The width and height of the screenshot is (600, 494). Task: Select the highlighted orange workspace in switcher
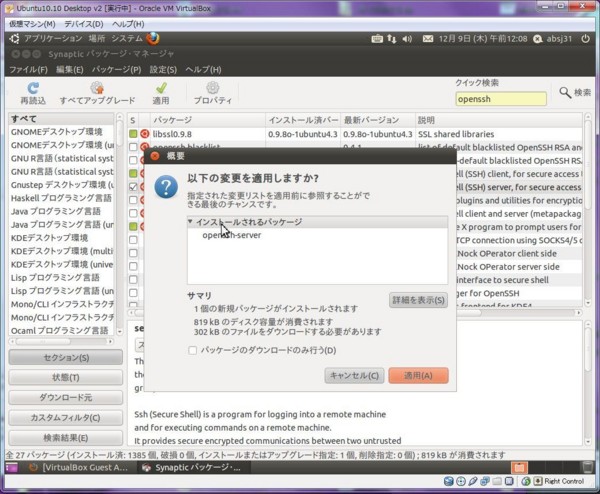click(519, 467)
